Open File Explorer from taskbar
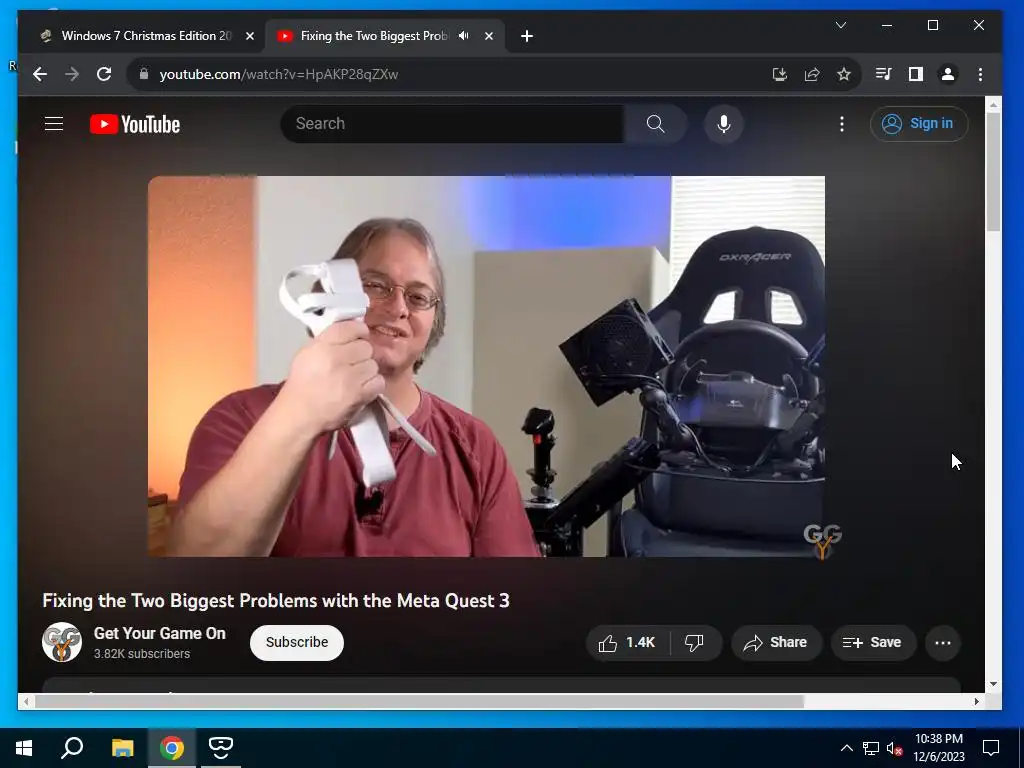The width and height of the screenshot is (1024, 768). pyautogui.click(x=122, y=748)
